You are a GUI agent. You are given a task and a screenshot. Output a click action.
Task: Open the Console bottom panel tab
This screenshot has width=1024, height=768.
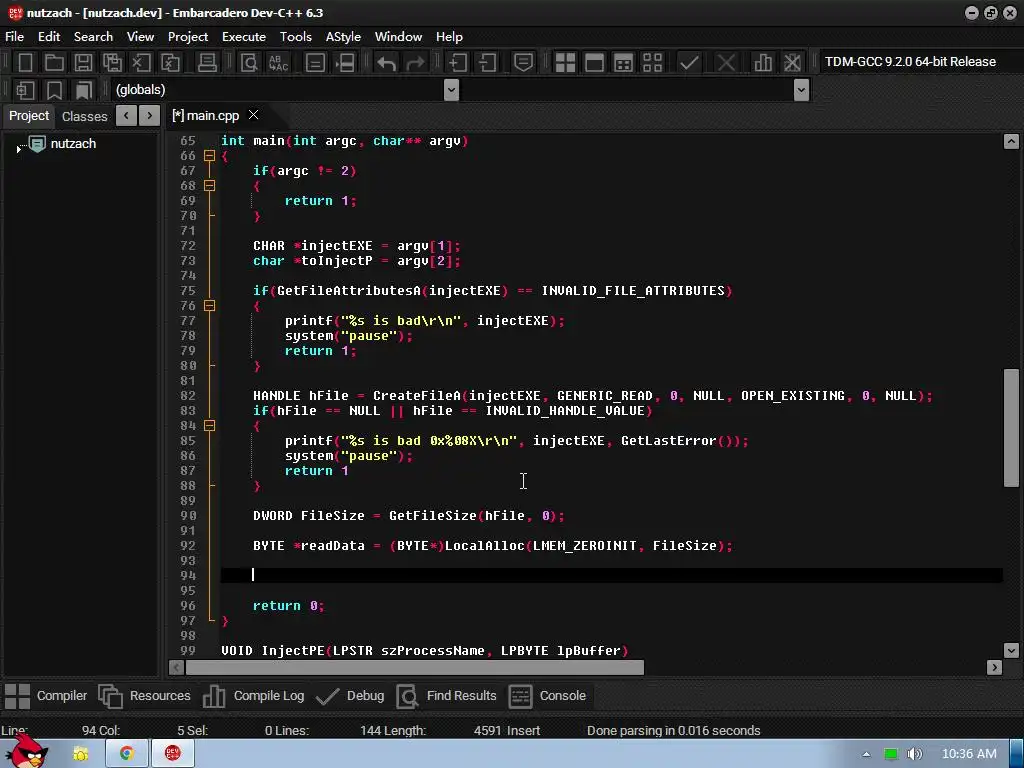(547, 696)
